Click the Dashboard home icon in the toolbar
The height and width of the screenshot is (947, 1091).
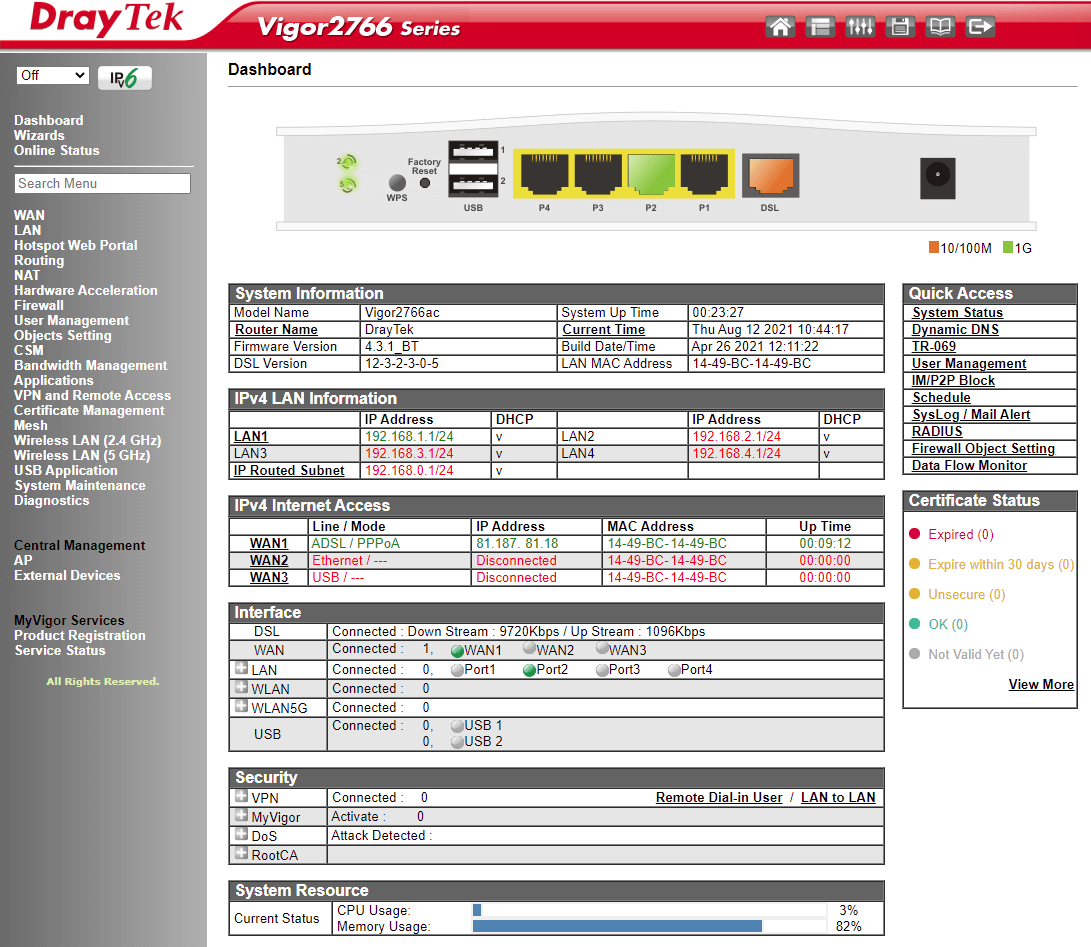[x=780, y=27]
